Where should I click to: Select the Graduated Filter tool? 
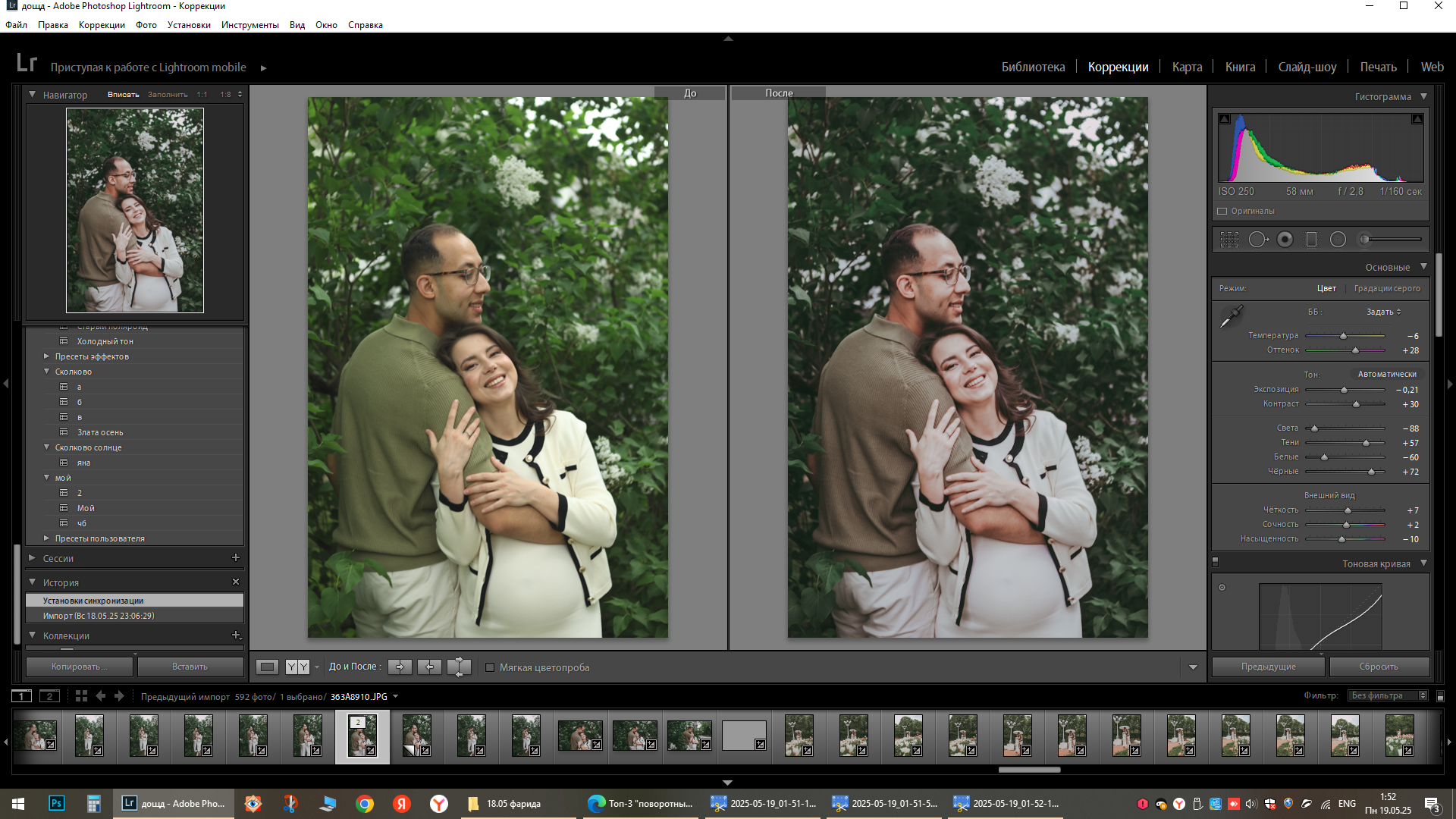(1311, 240)
